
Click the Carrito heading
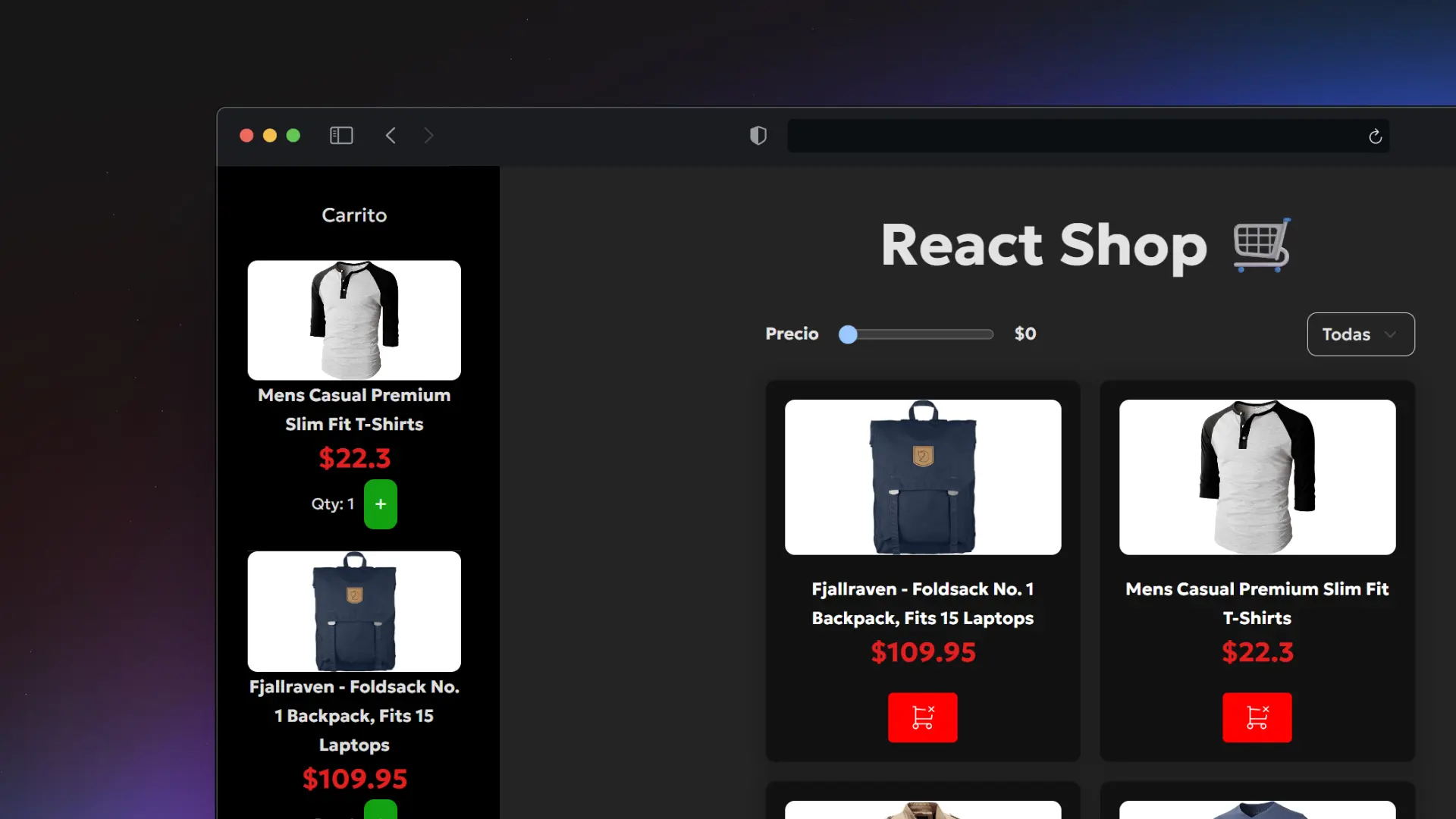pos(354,215)
